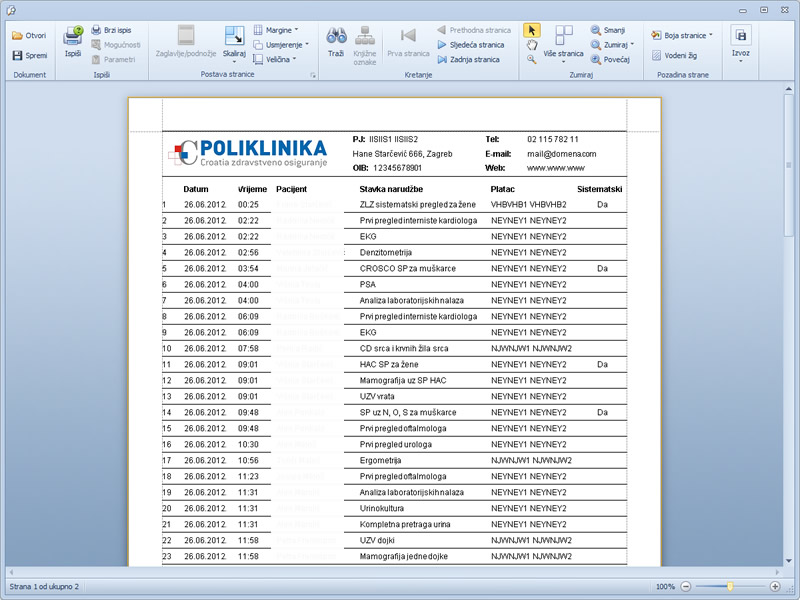The height and width of the screenshot is (600, 800).
Task: Click the zoom slider handle
Action: coord(730,587)
